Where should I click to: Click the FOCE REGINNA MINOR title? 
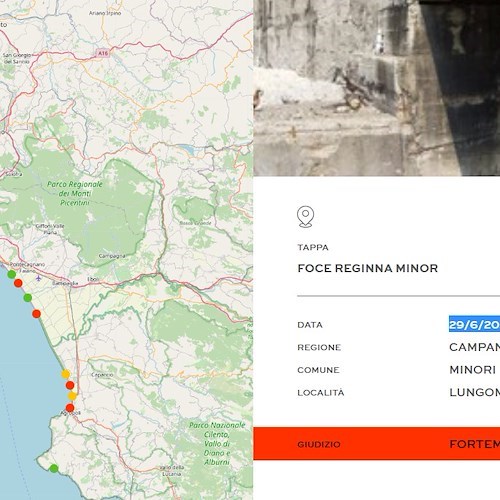[x=367, y=268]
